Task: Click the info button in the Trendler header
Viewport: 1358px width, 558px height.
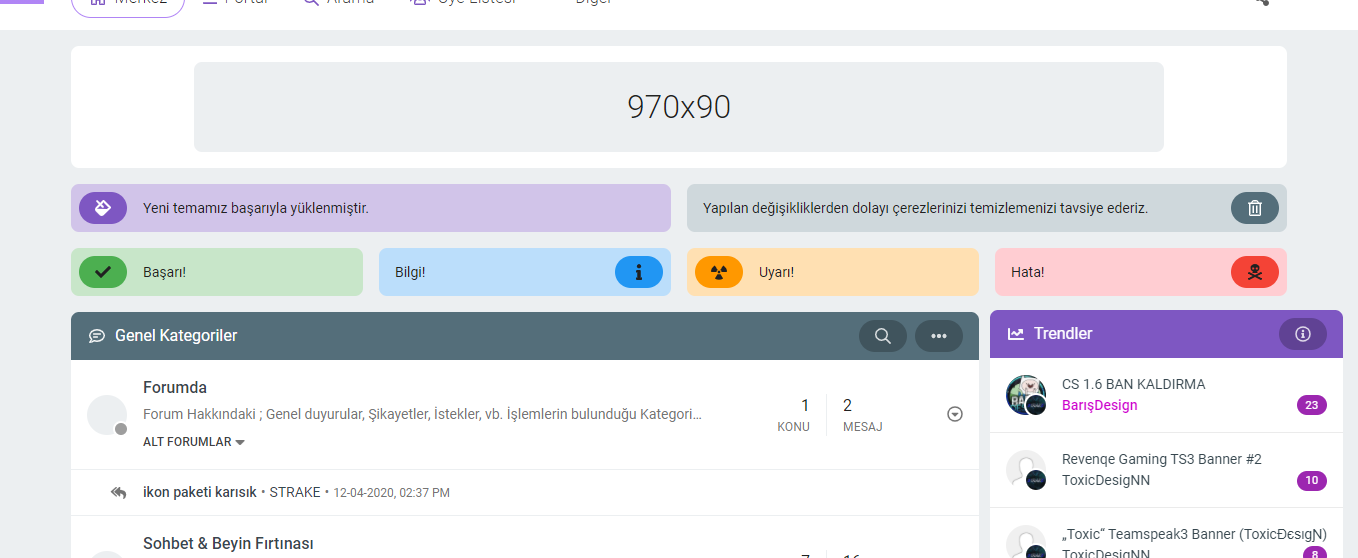Action: click(1303, 334)
